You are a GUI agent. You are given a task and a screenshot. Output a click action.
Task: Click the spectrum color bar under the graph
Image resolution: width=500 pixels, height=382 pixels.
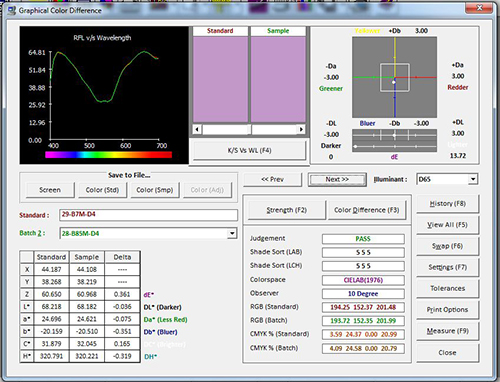(x=108, y=155)
